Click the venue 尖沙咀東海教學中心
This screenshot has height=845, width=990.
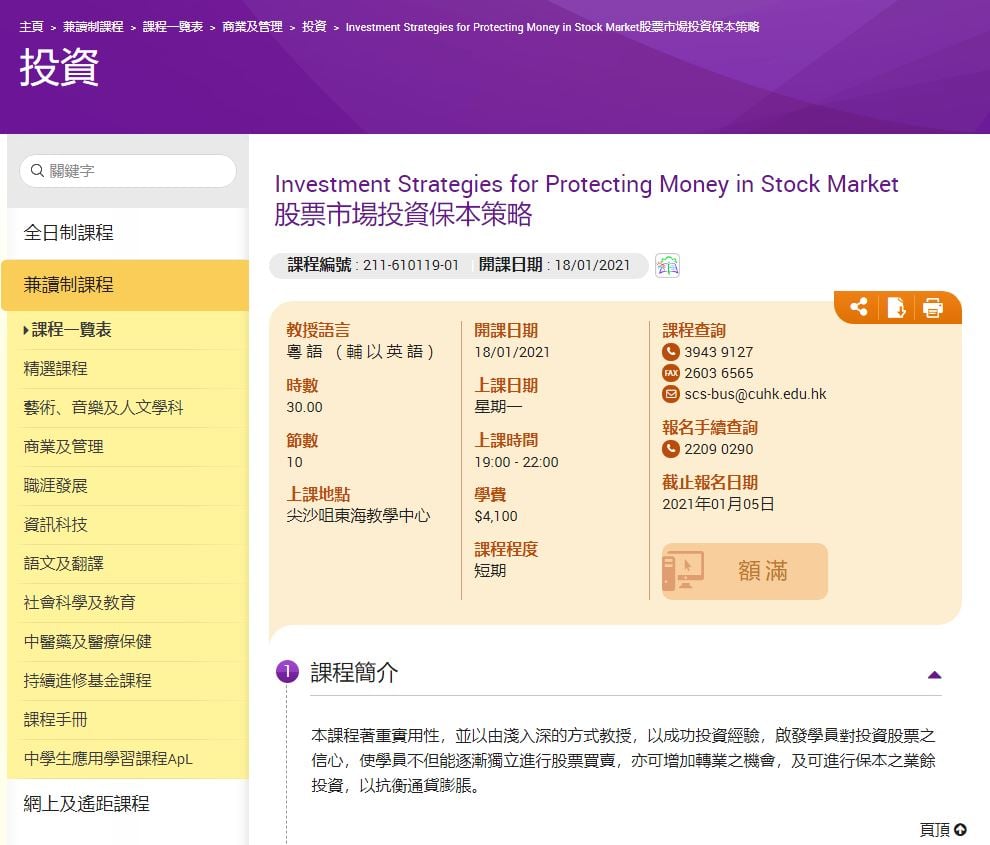pos(358,516)
